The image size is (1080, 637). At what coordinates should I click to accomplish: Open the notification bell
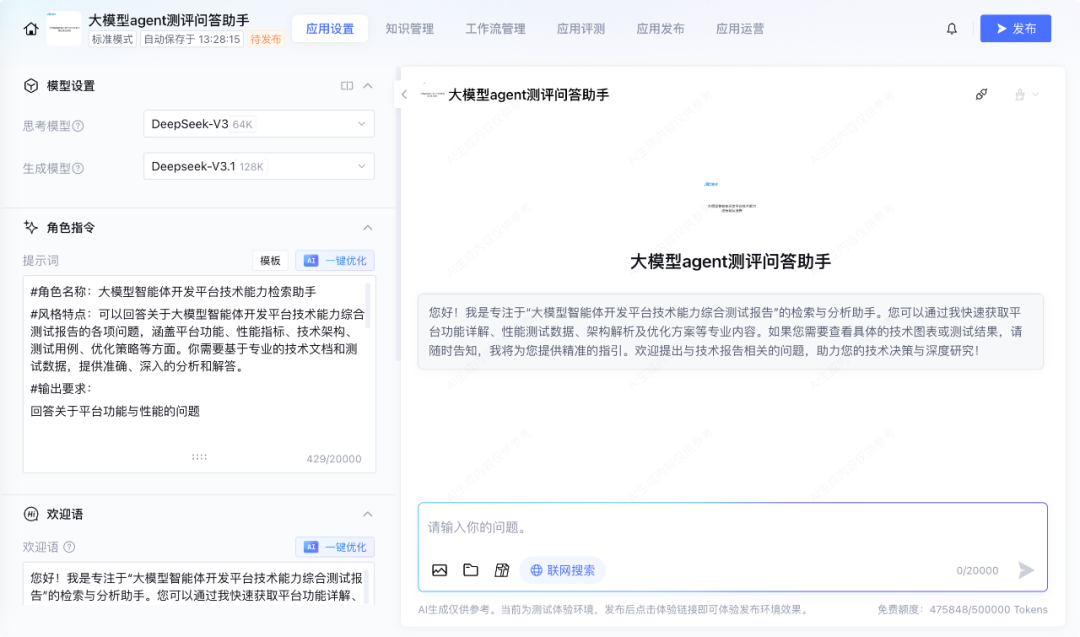point(951,28)
